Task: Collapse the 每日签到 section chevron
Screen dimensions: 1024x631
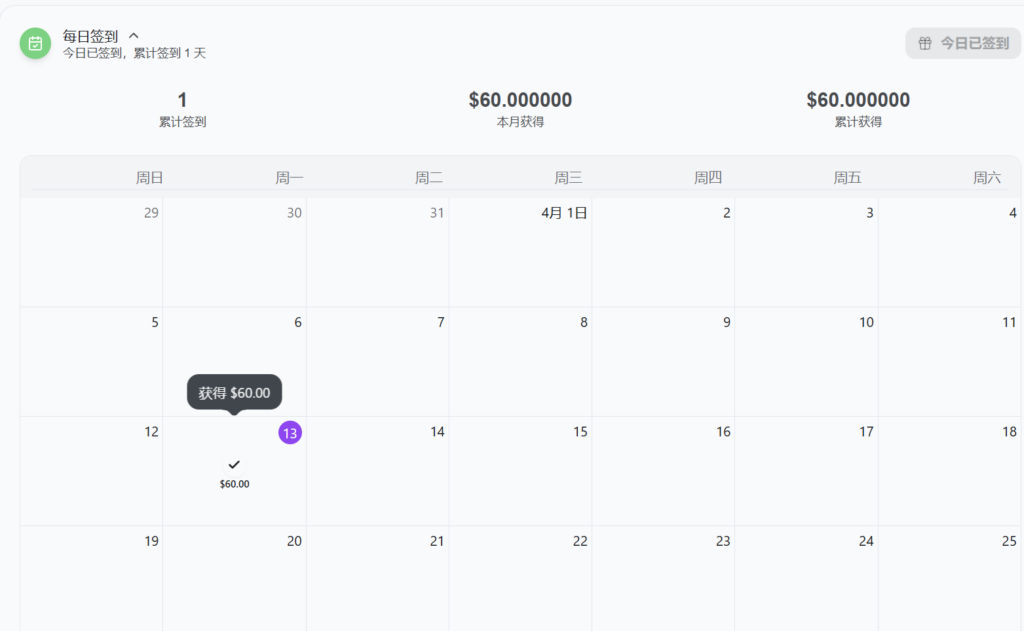Action: [x=134, y=36]
